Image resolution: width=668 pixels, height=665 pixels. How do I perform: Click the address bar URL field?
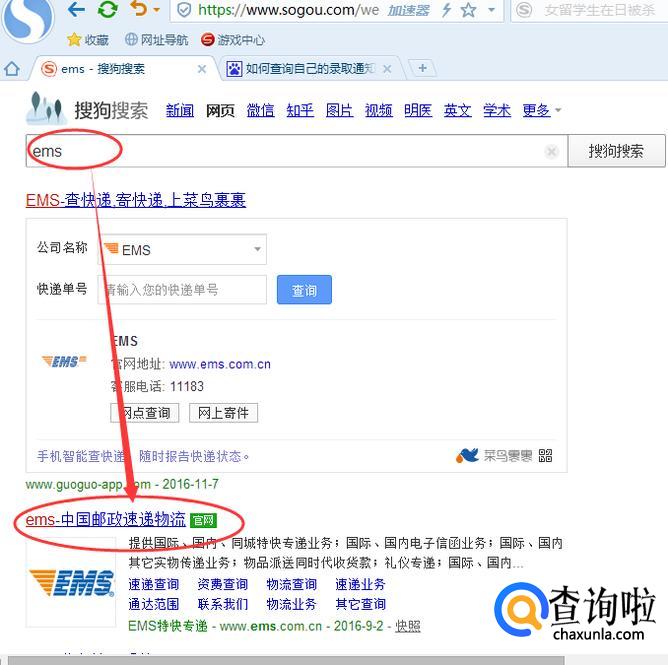click(x=288, y=10)
